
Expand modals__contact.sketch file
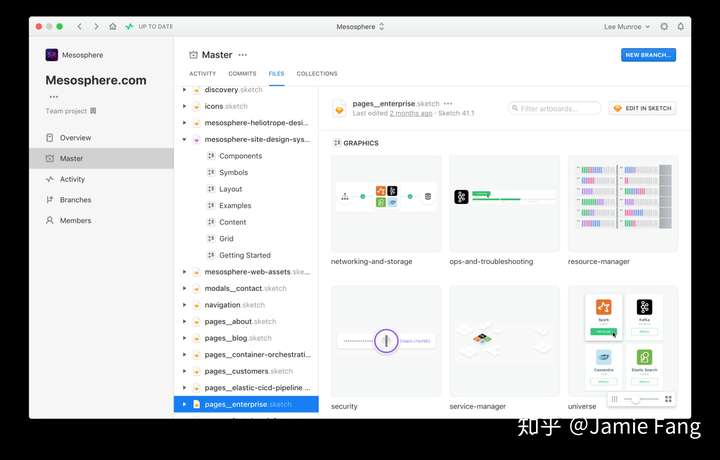184,288
